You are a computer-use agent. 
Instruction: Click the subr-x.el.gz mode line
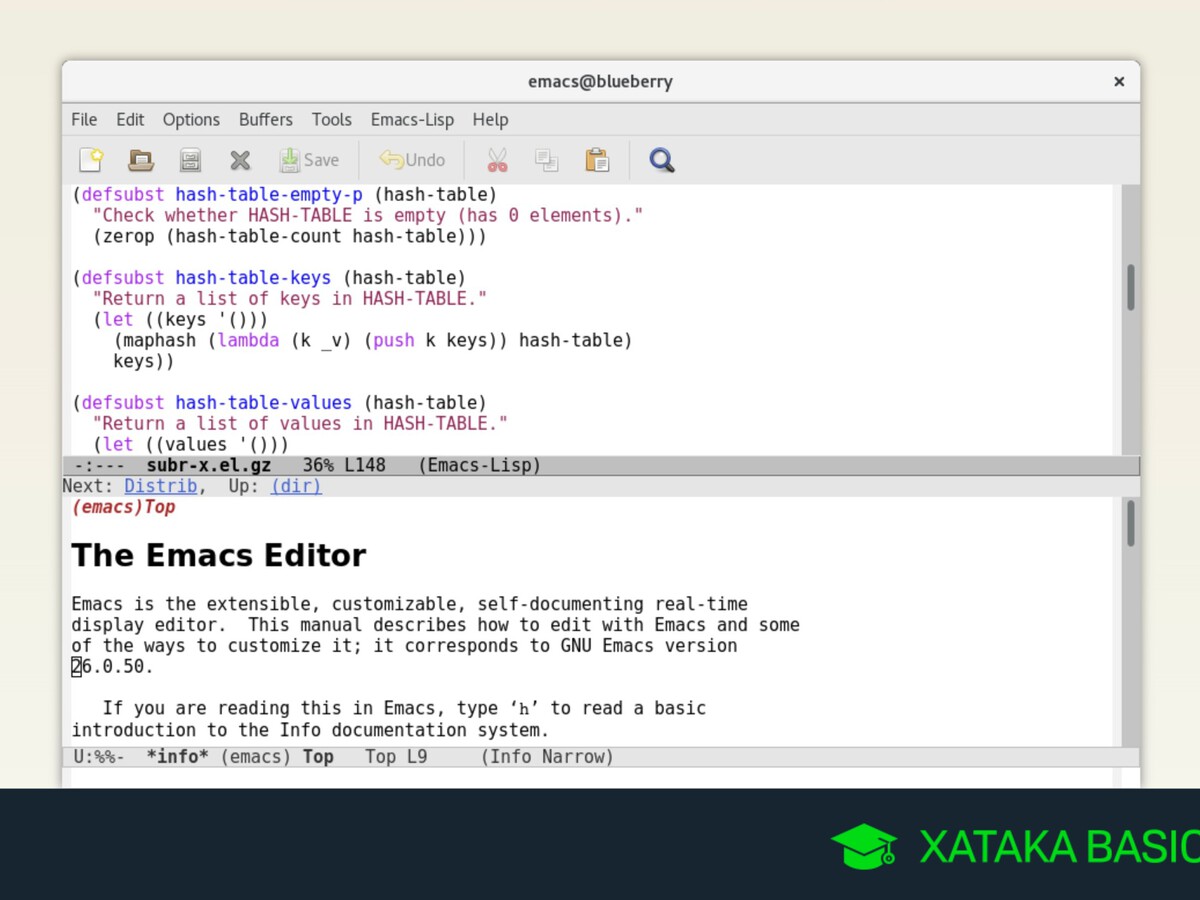coord(600,465)
